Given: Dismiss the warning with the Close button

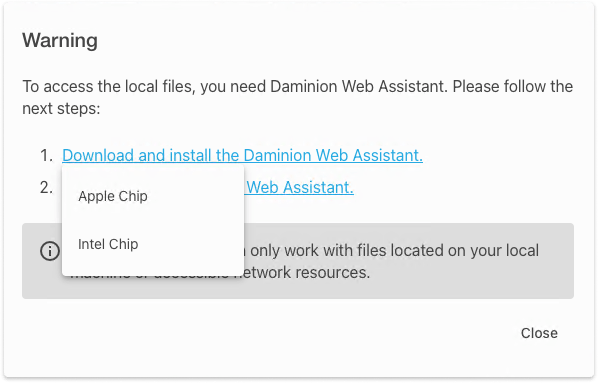Looking at the screenshot, I should 539,333.
